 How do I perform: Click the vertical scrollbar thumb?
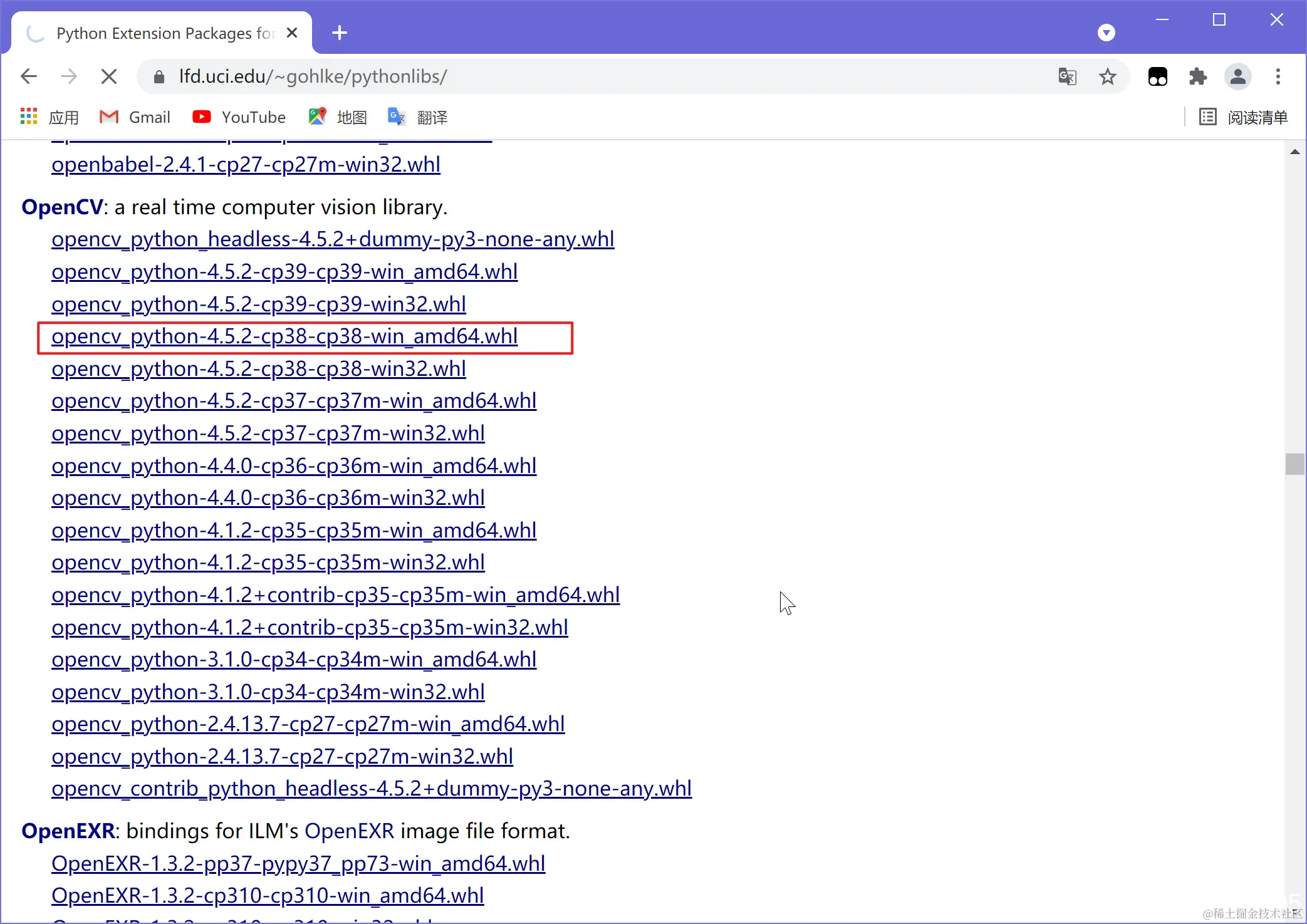tap(1294, 464)
